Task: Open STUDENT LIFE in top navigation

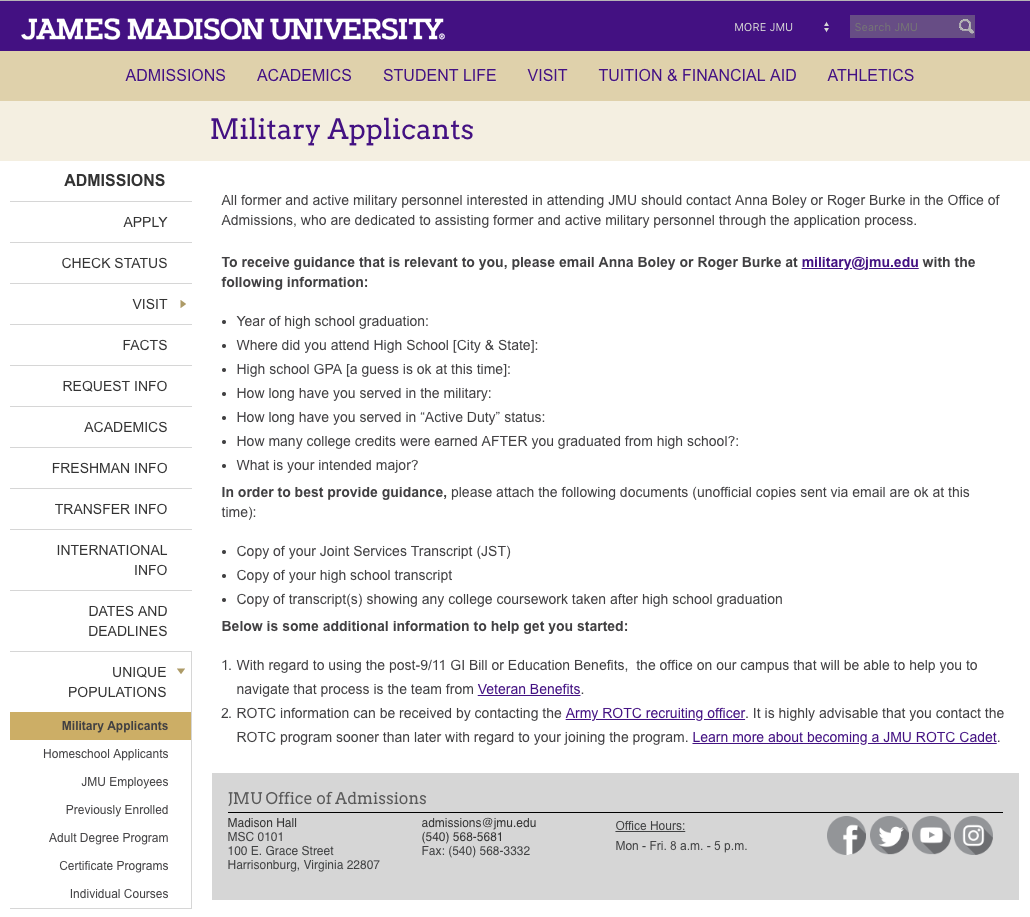Action: click(439, 76)
